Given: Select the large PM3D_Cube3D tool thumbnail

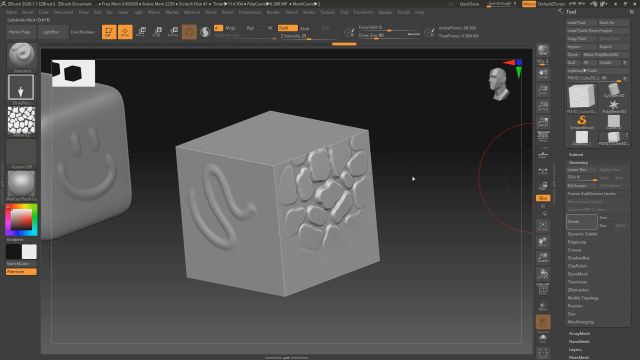Looking at the screenshot, I should pos(582,97).
